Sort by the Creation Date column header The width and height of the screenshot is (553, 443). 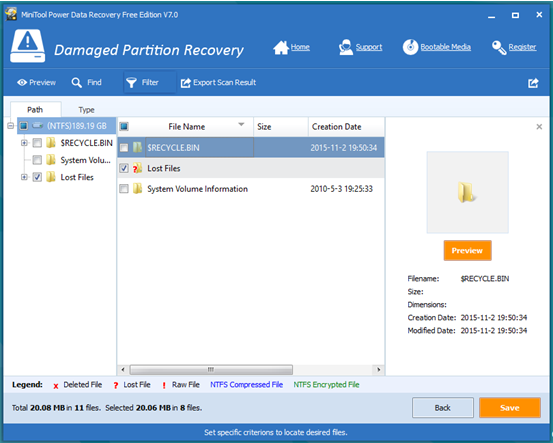pyautogui.click(x=346, y=127)
